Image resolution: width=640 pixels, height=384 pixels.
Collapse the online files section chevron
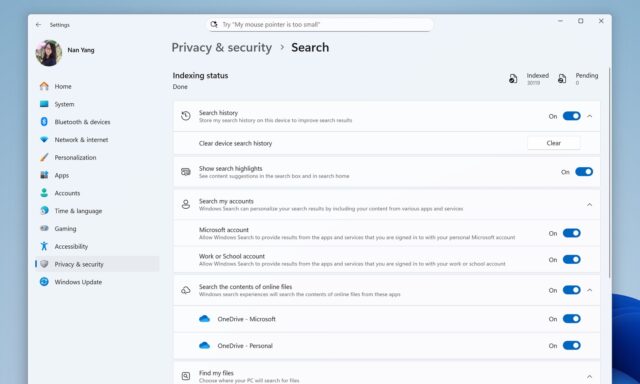(x=589, y=290)
